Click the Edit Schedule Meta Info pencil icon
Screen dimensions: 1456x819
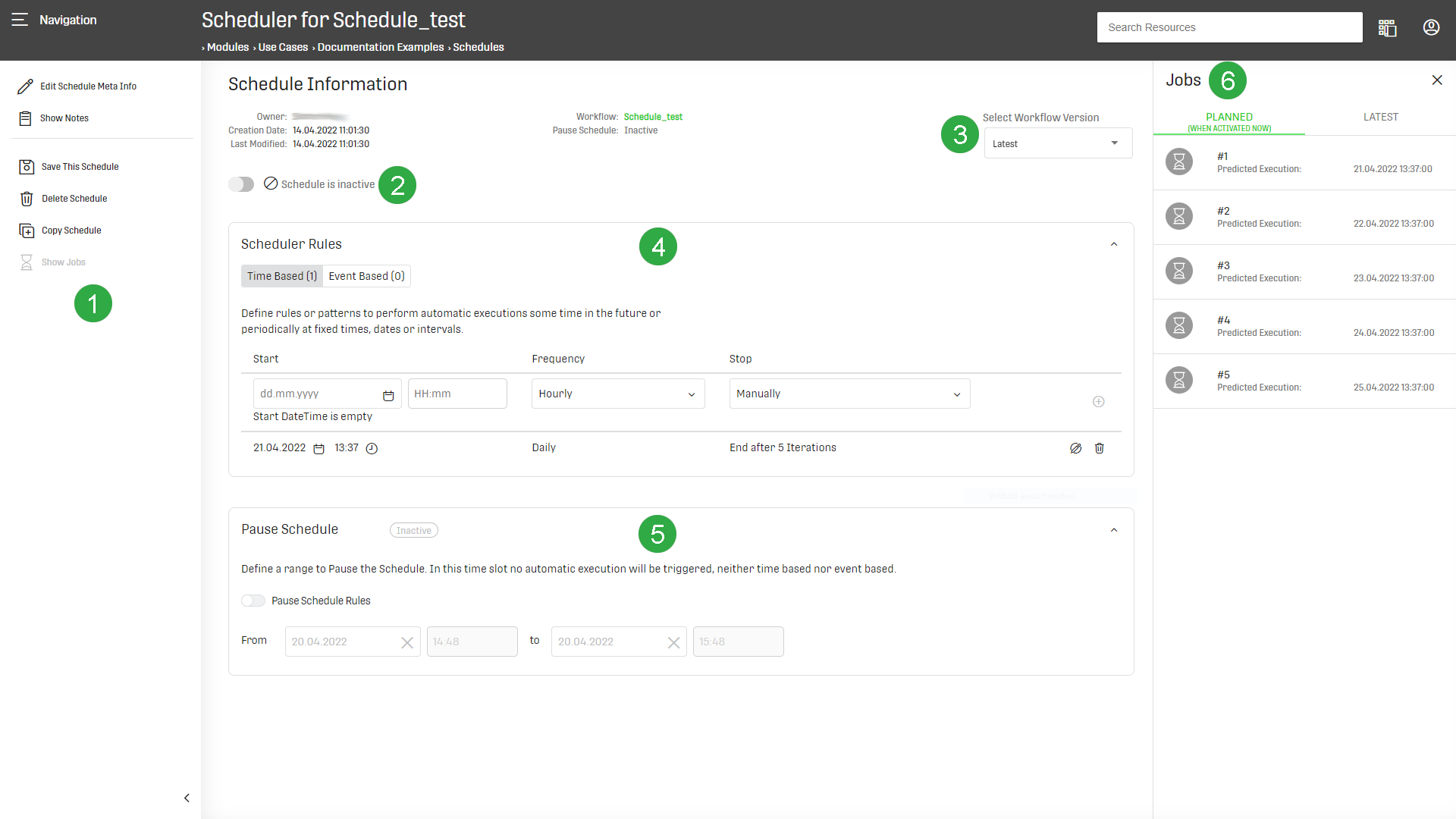click(x=25, y=86)
